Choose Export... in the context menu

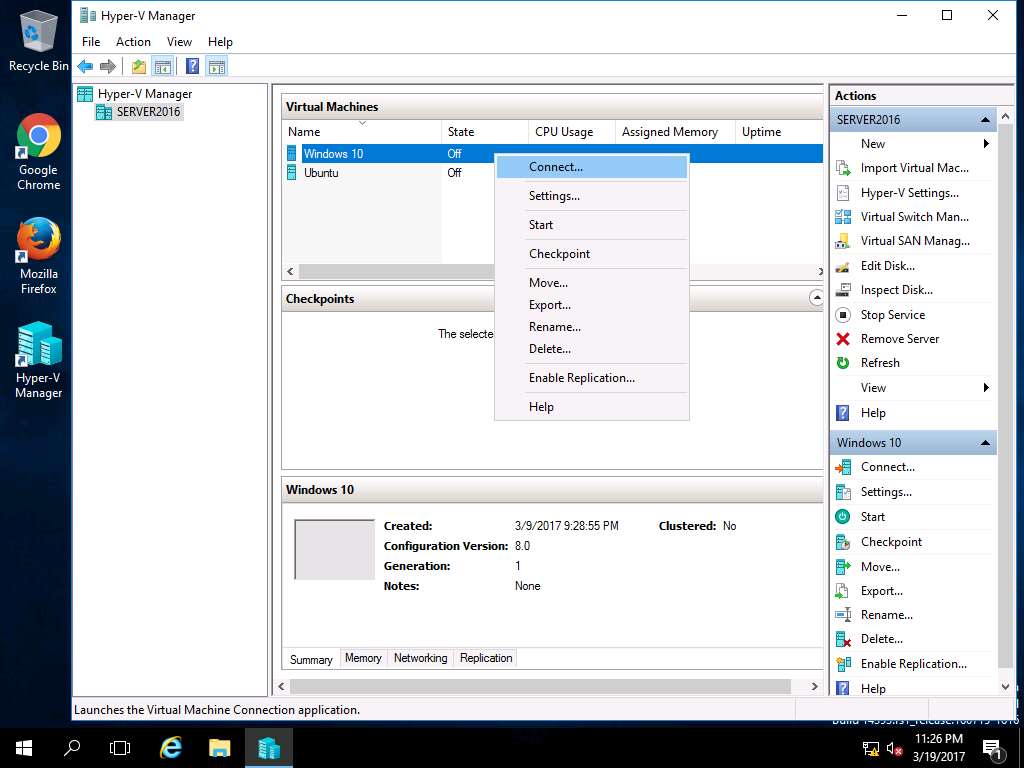click(592, 305)
